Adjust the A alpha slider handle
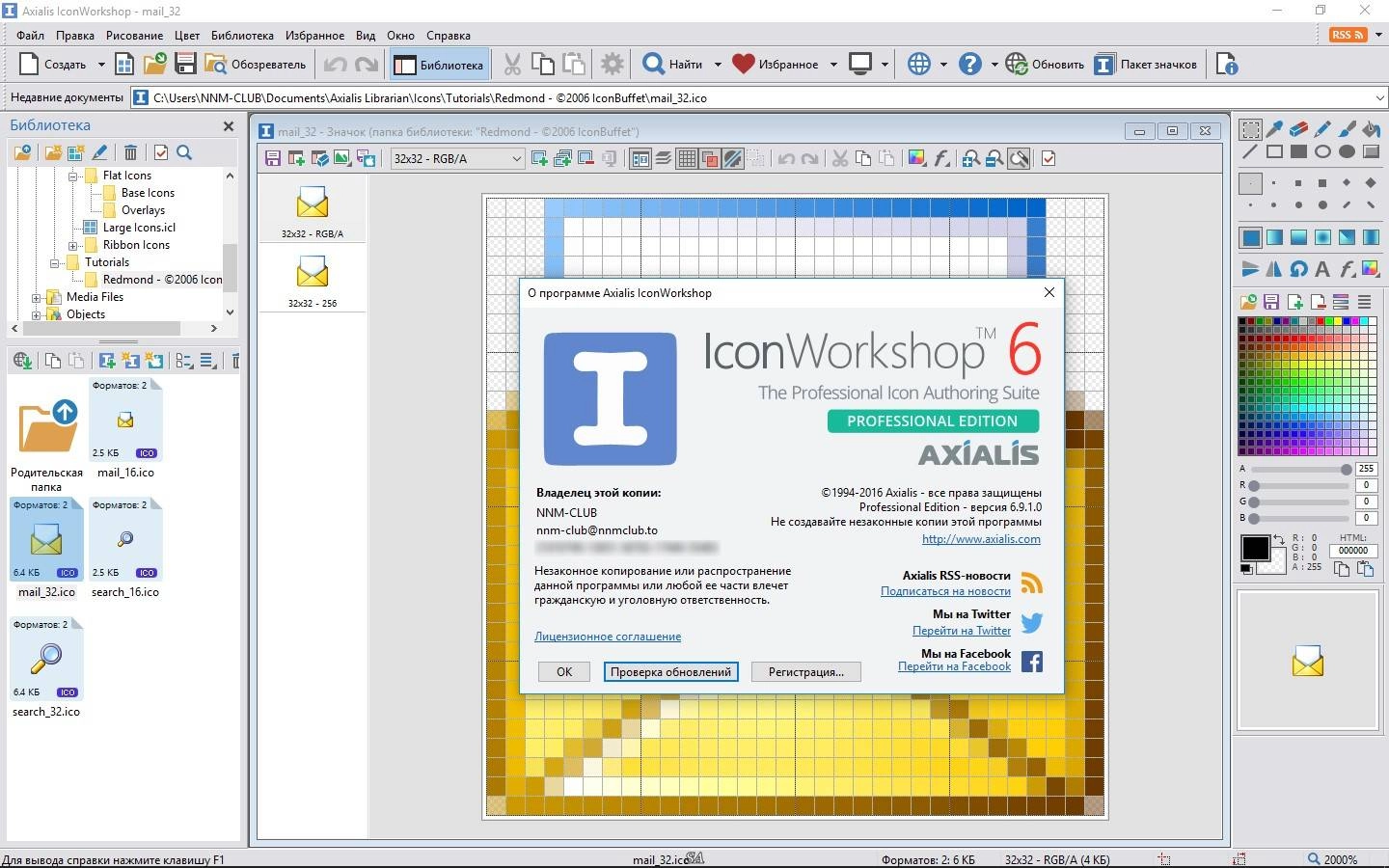 1346,469
